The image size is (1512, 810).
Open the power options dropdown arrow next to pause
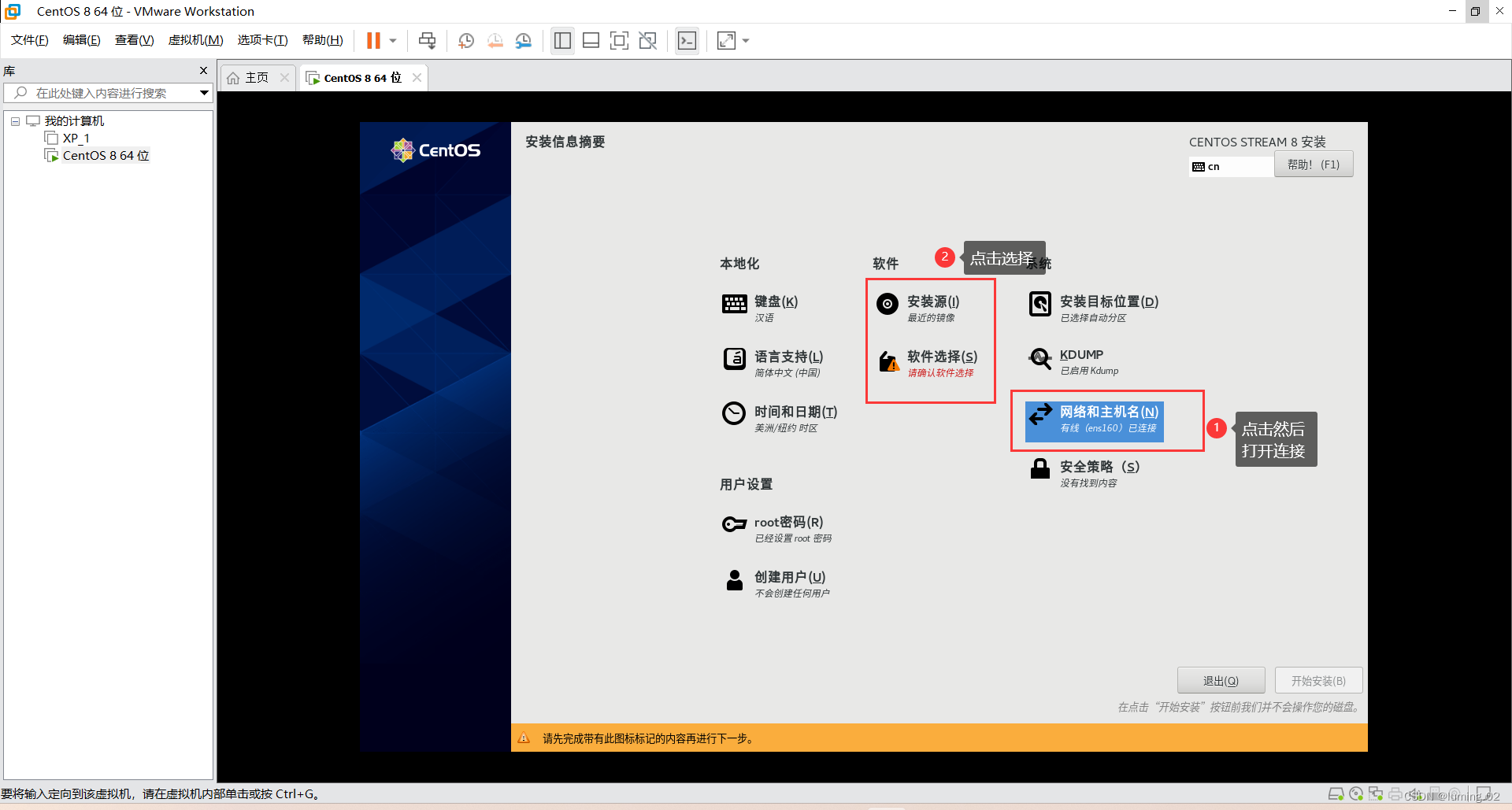(393, 40)
